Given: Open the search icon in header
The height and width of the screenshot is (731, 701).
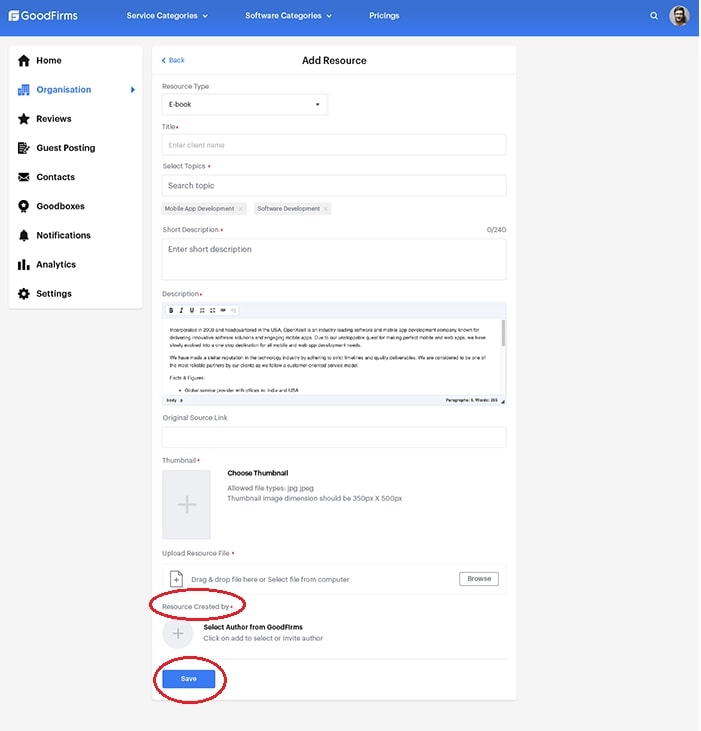Looking at the screenshot, I should [653, 16].
